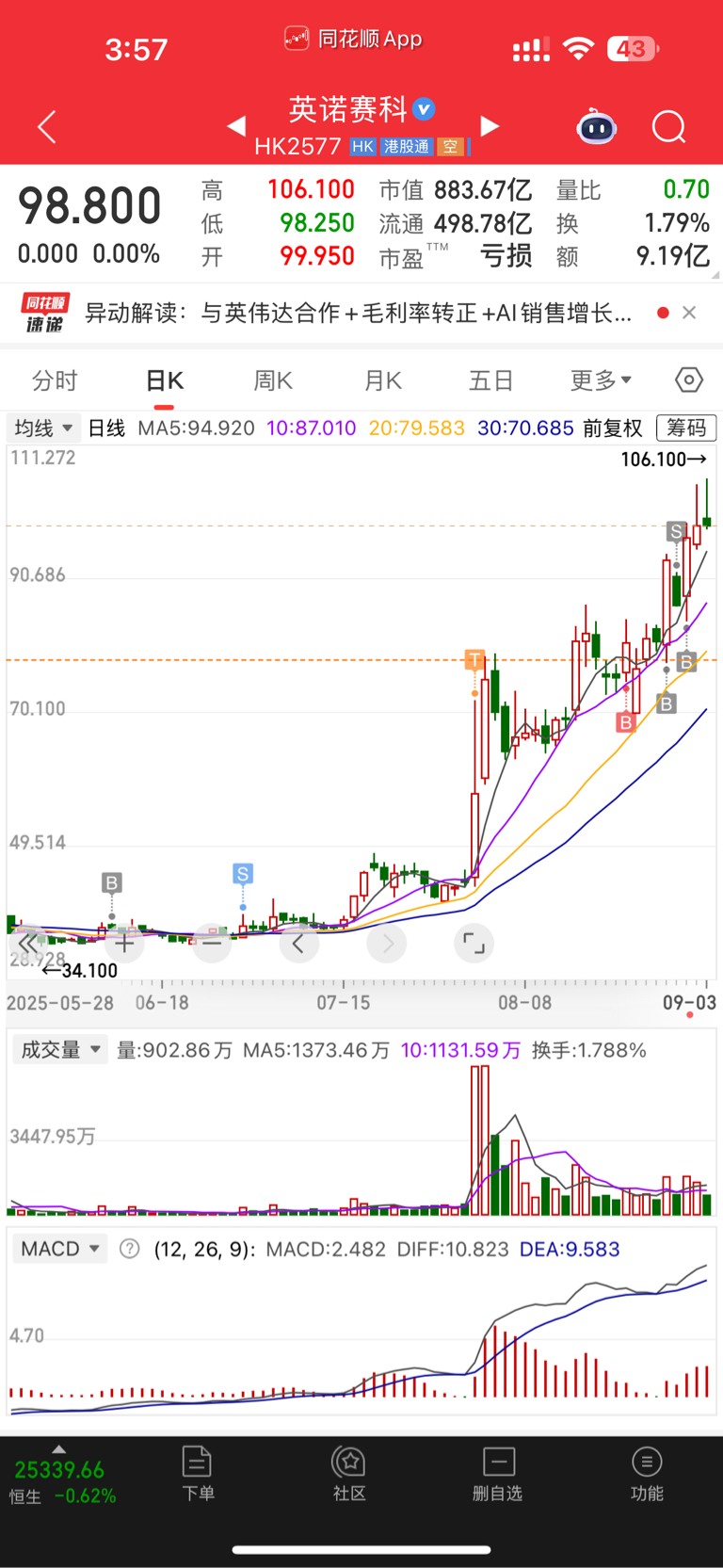Open the 恒生 index ticker

pyautogui.click(x=63, y=1481)
